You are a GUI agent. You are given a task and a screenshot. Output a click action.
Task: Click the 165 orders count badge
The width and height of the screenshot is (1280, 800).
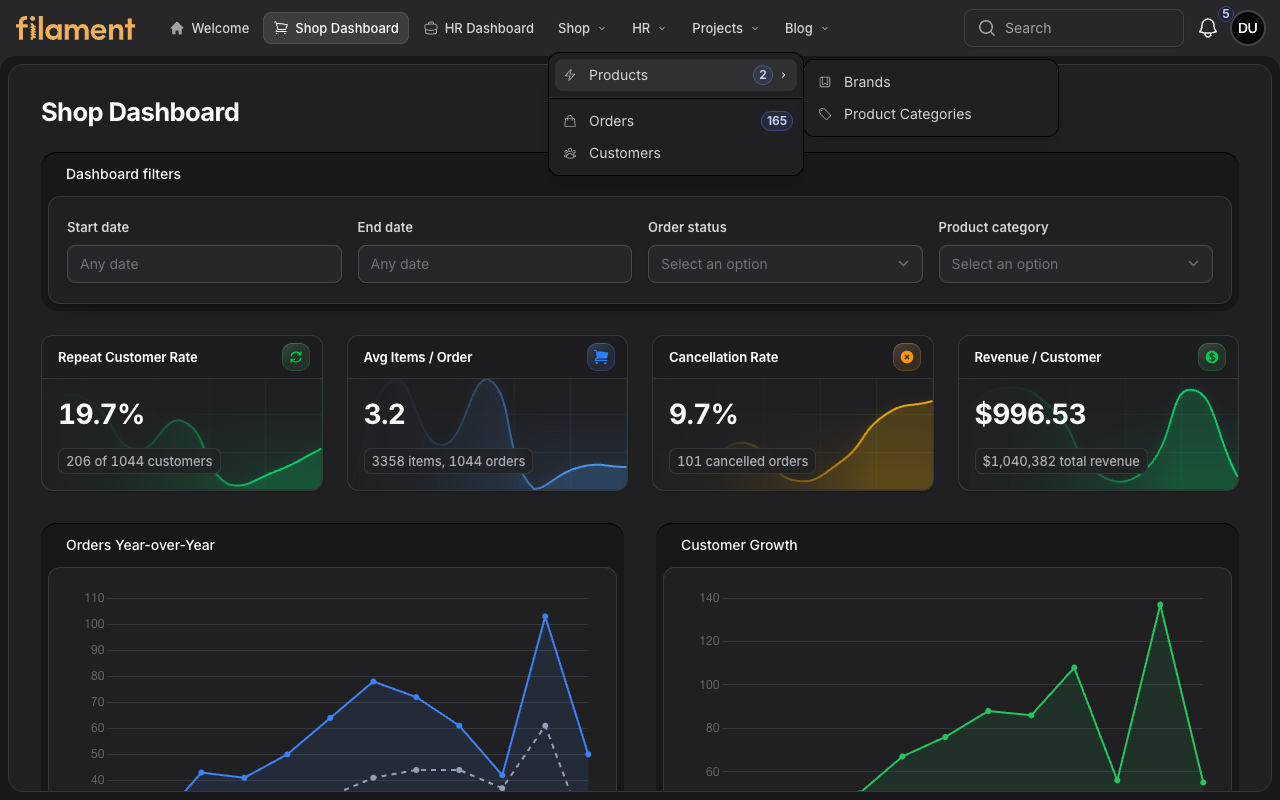pyautogui.click(x=777, y=121)
